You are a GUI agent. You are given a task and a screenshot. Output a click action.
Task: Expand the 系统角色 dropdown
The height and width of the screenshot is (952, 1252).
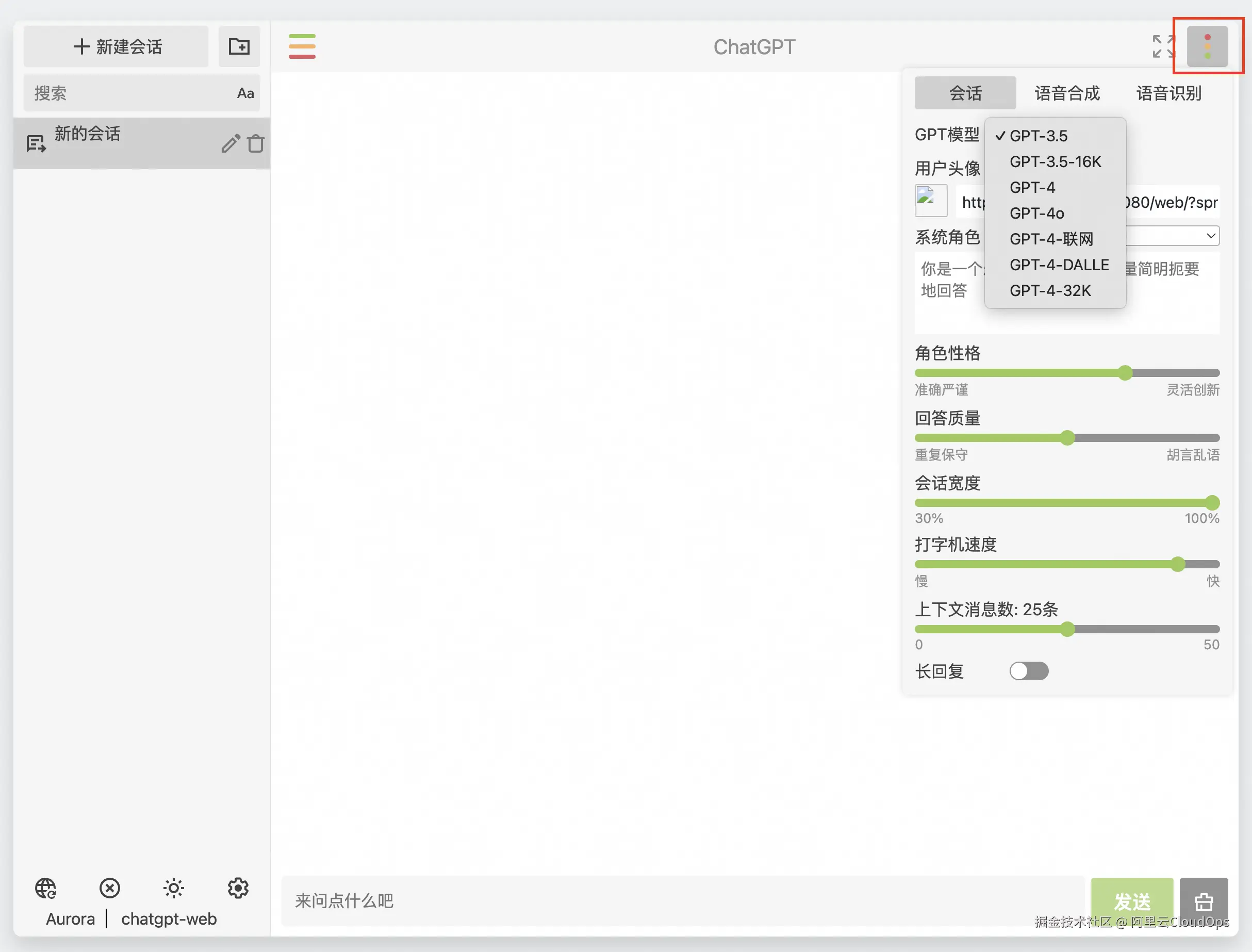[x=1210, y=236]
